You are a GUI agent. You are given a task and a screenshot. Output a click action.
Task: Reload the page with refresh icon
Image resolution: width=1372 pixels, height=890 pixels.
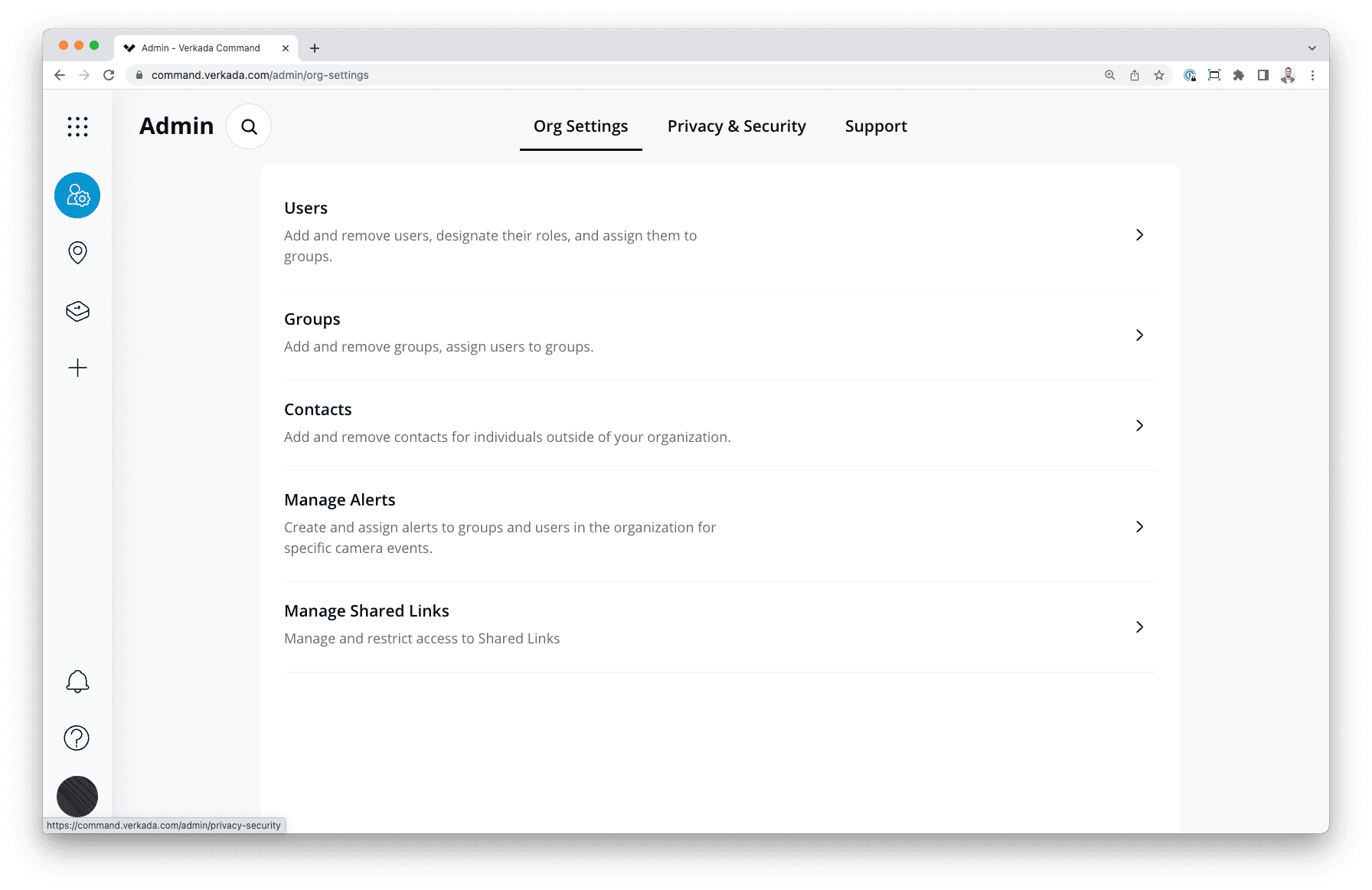click(109, 75)
